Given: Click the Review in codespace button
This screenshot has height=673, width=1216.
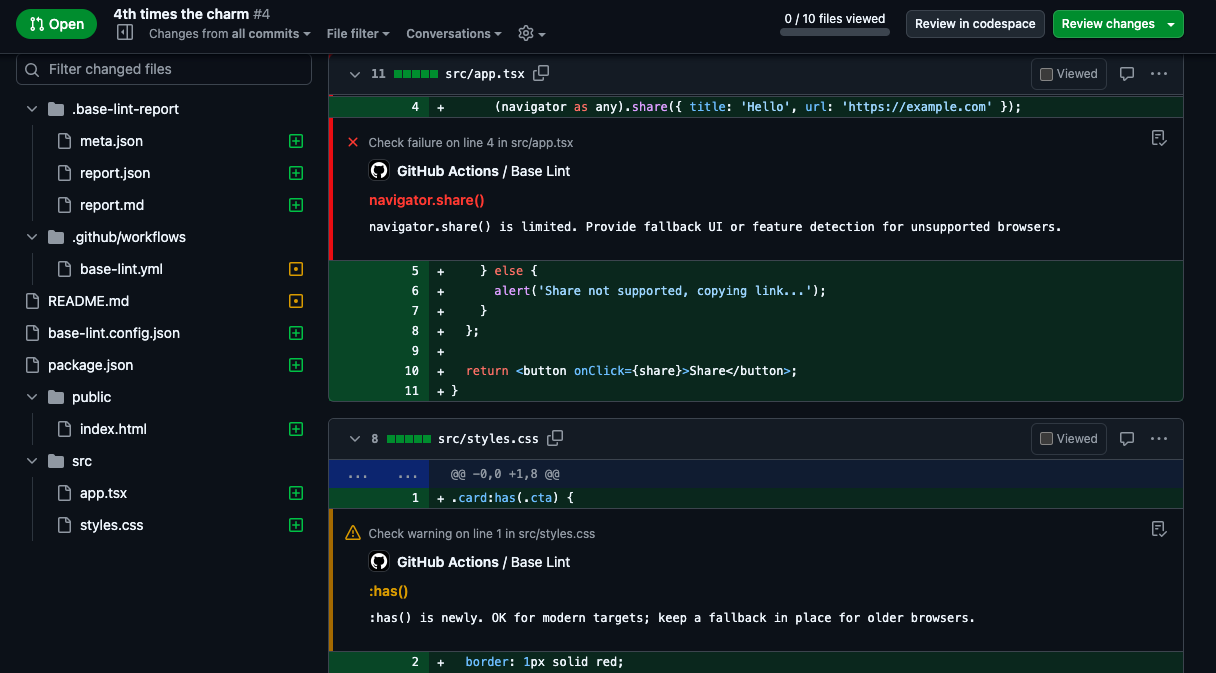Looking at the screenshot, I should coord(975,24).
